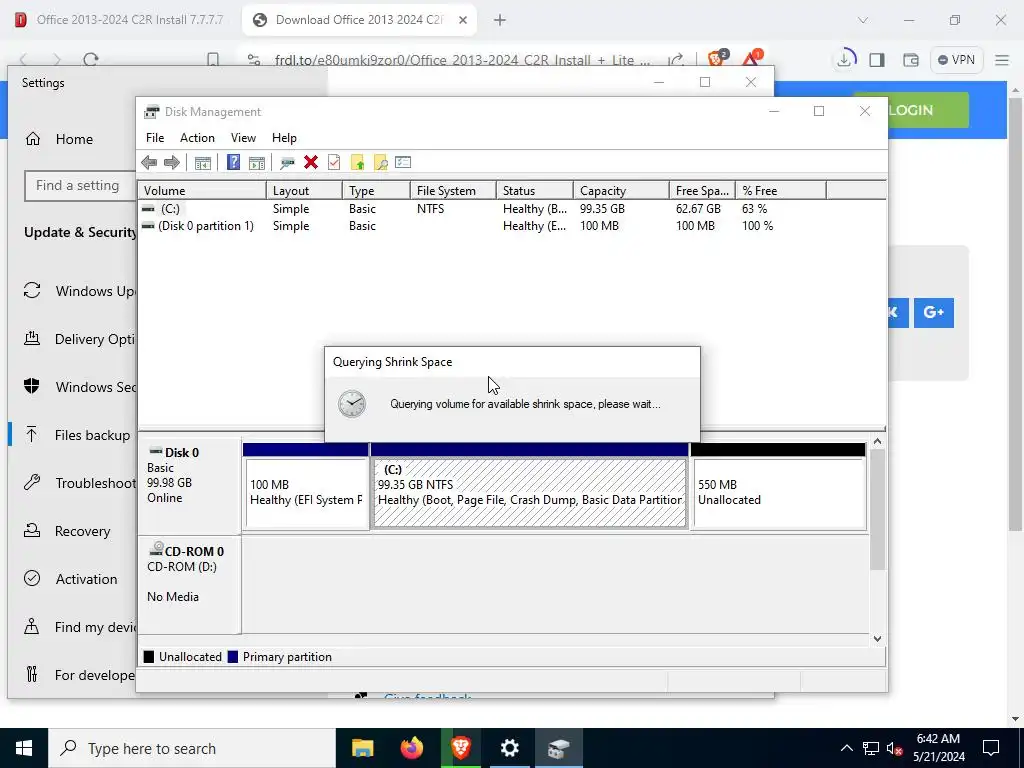The image size is (1024, 768).
Task: Select the (C:) 99.35 GB NTFS partition block
Action: pyautogui.click(x=530, y=492)
